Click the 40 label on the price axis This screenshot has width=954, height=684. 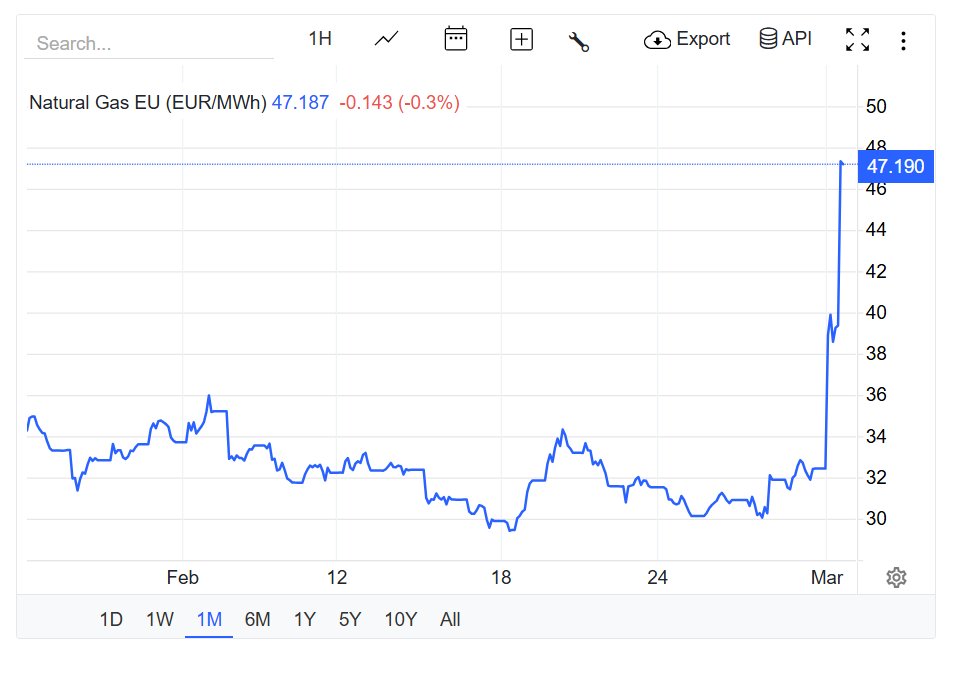pos(876,313)
